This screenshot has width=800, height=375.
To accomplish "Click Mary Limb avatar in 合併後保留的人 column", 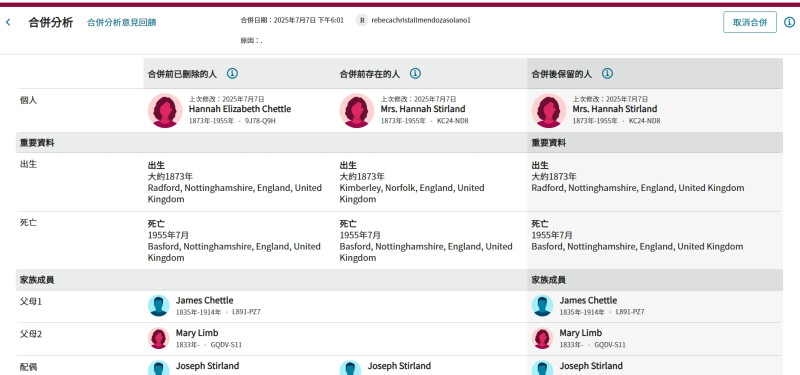I will [x=542, y=338].
